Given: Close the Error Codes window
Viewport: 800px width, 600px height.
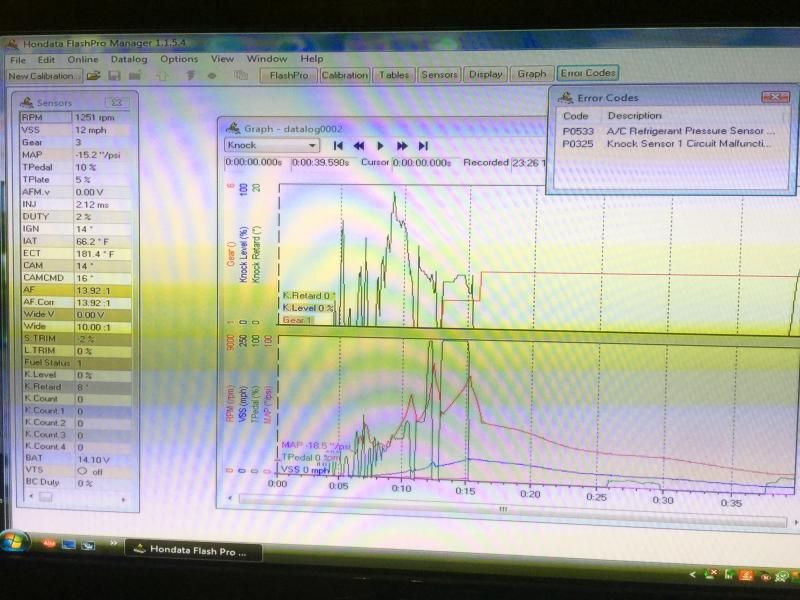Looking at the screenshot, I should click(775, 97).
